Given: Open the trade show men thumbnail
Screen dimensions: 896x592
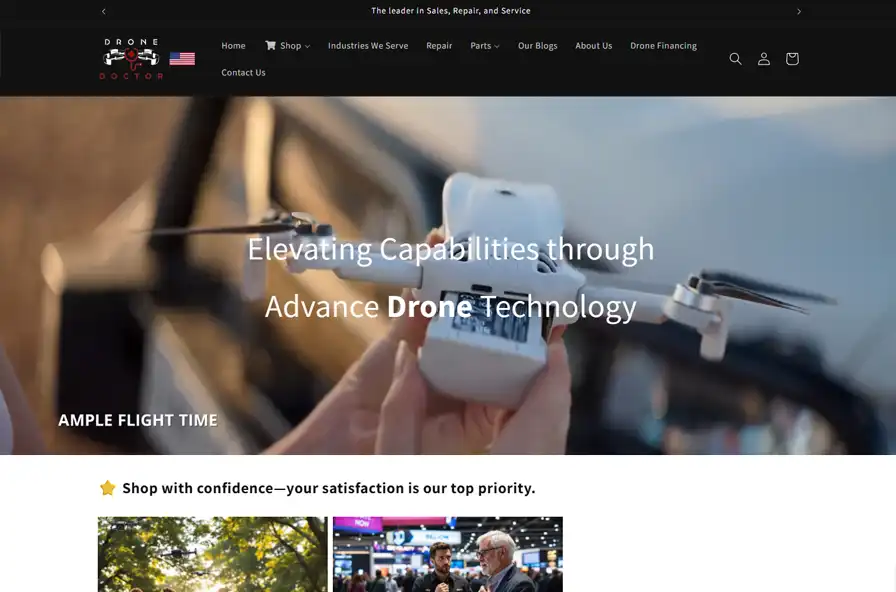Looking at the screenshot, I should point(448,554).
